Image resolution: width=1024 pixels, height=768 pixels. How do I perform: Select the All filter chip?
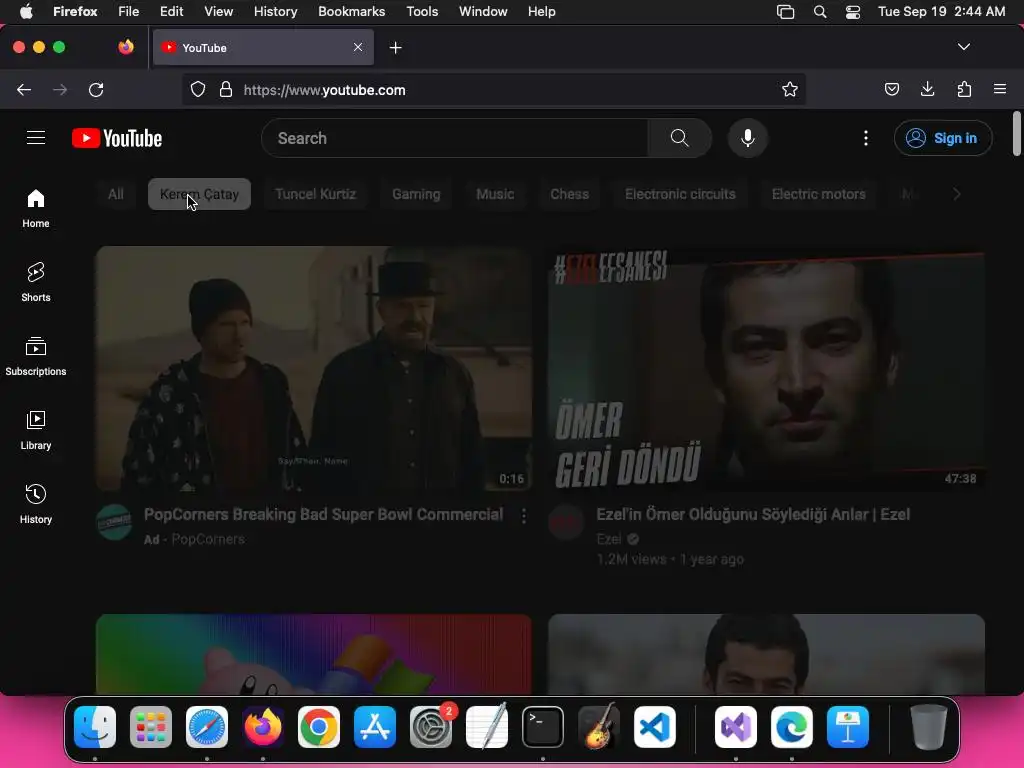(116, 194)
